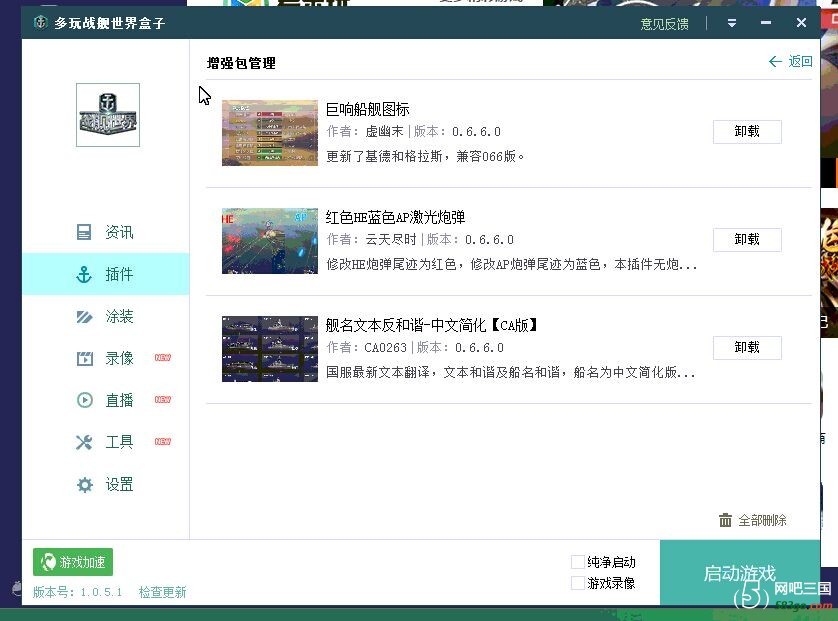Click the World of Warships game logo

[108, 115]
